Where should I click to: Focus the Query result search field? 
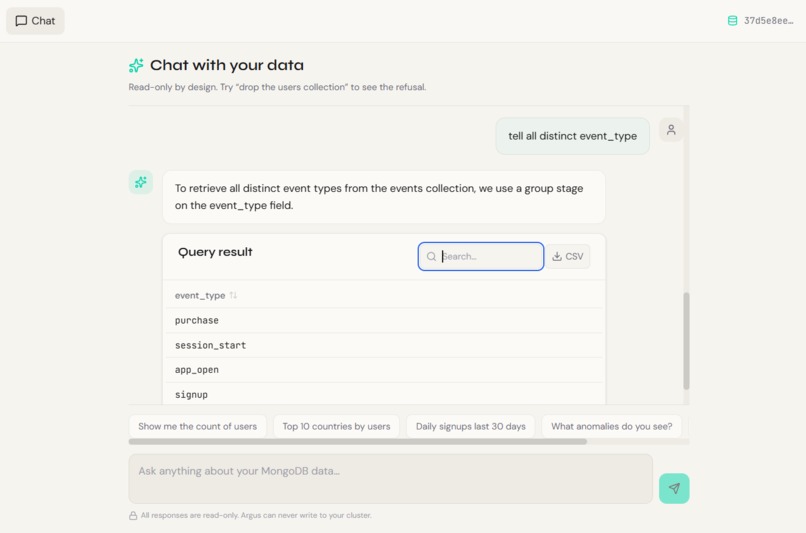point(481,256)
